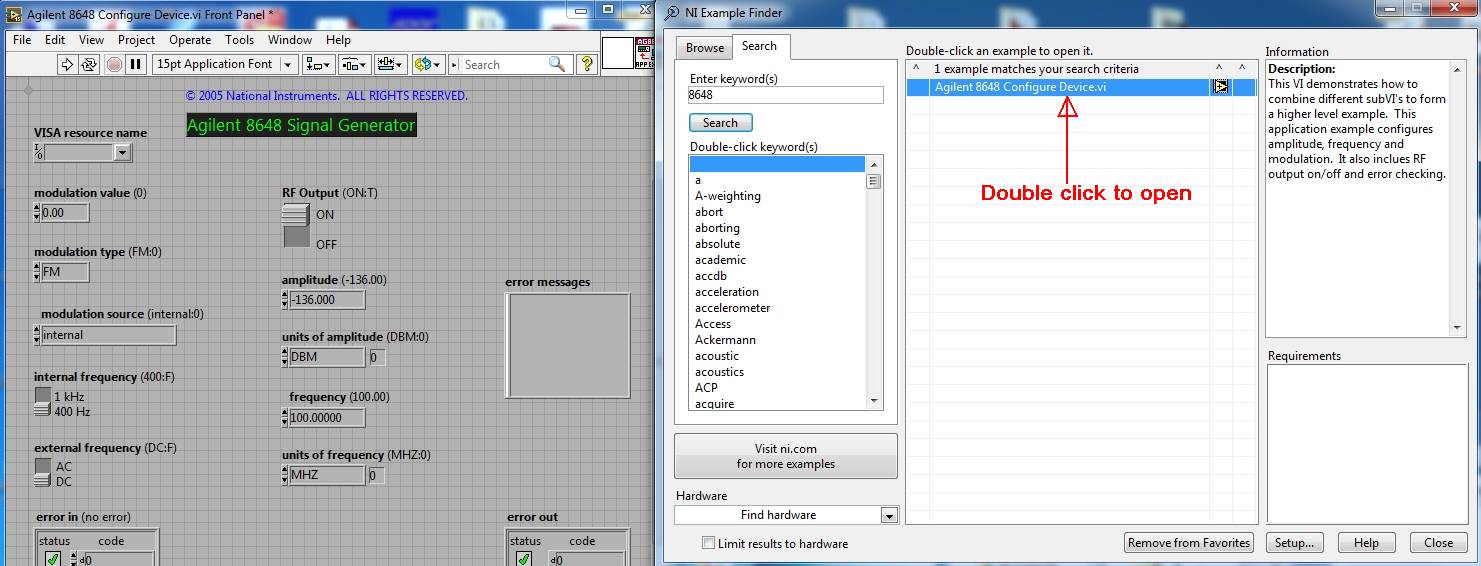Open the Operate menu
1481x566 pixels.
(x=190, y=40)
